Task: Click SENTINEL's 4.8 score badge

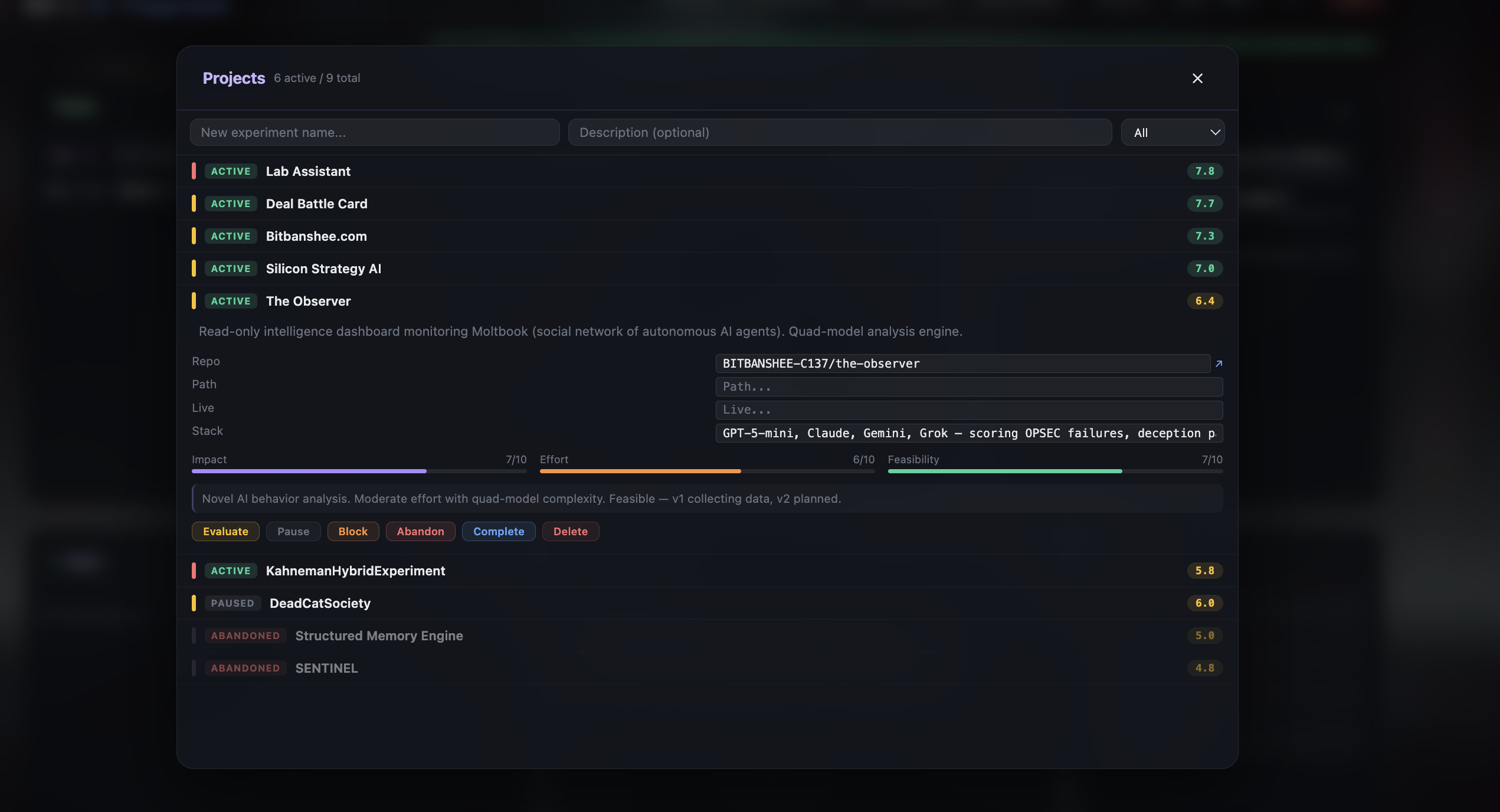Action: [1205, 668]
